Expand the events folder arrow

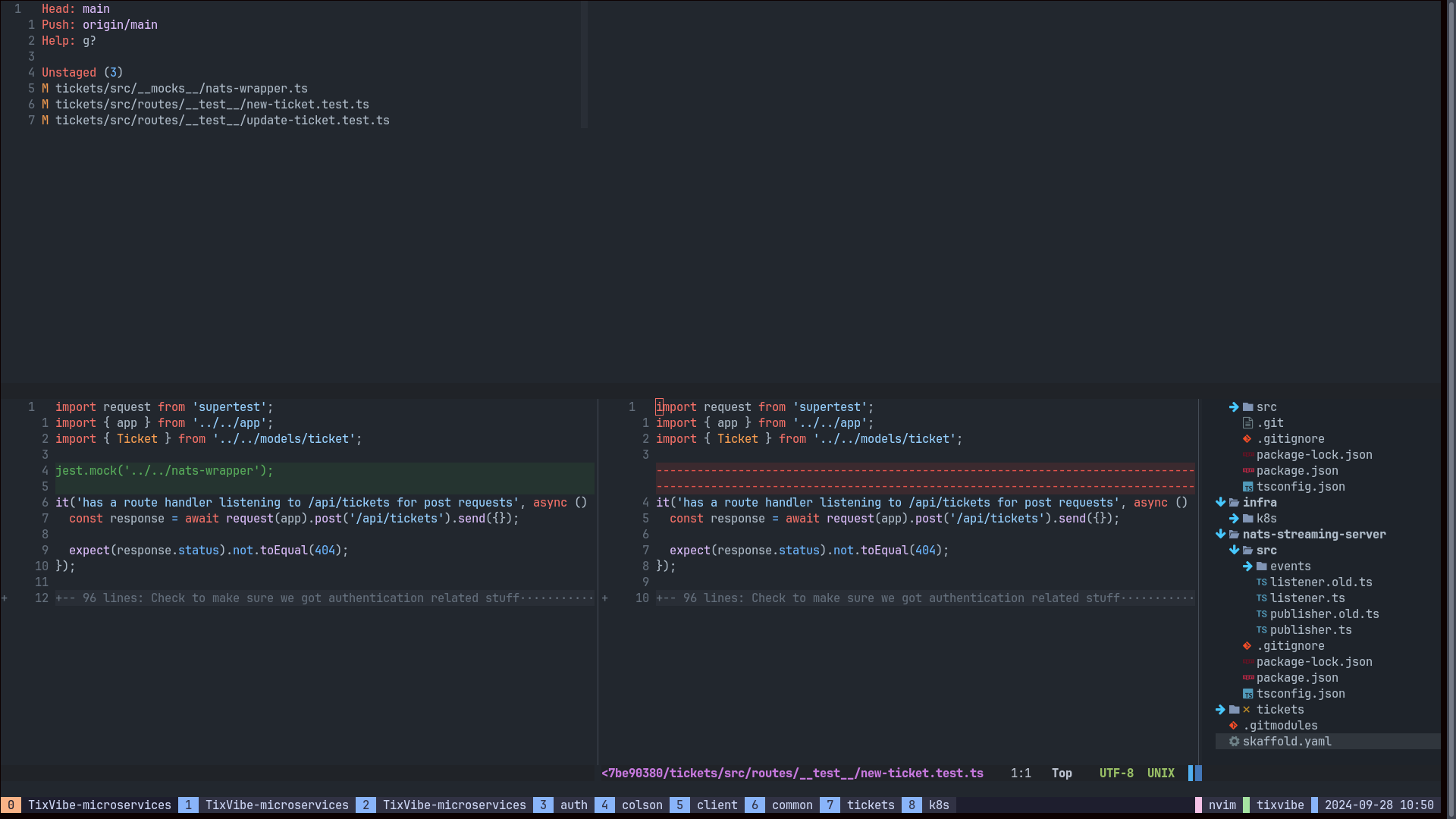pyautogui.click(x=1247, y=566)
